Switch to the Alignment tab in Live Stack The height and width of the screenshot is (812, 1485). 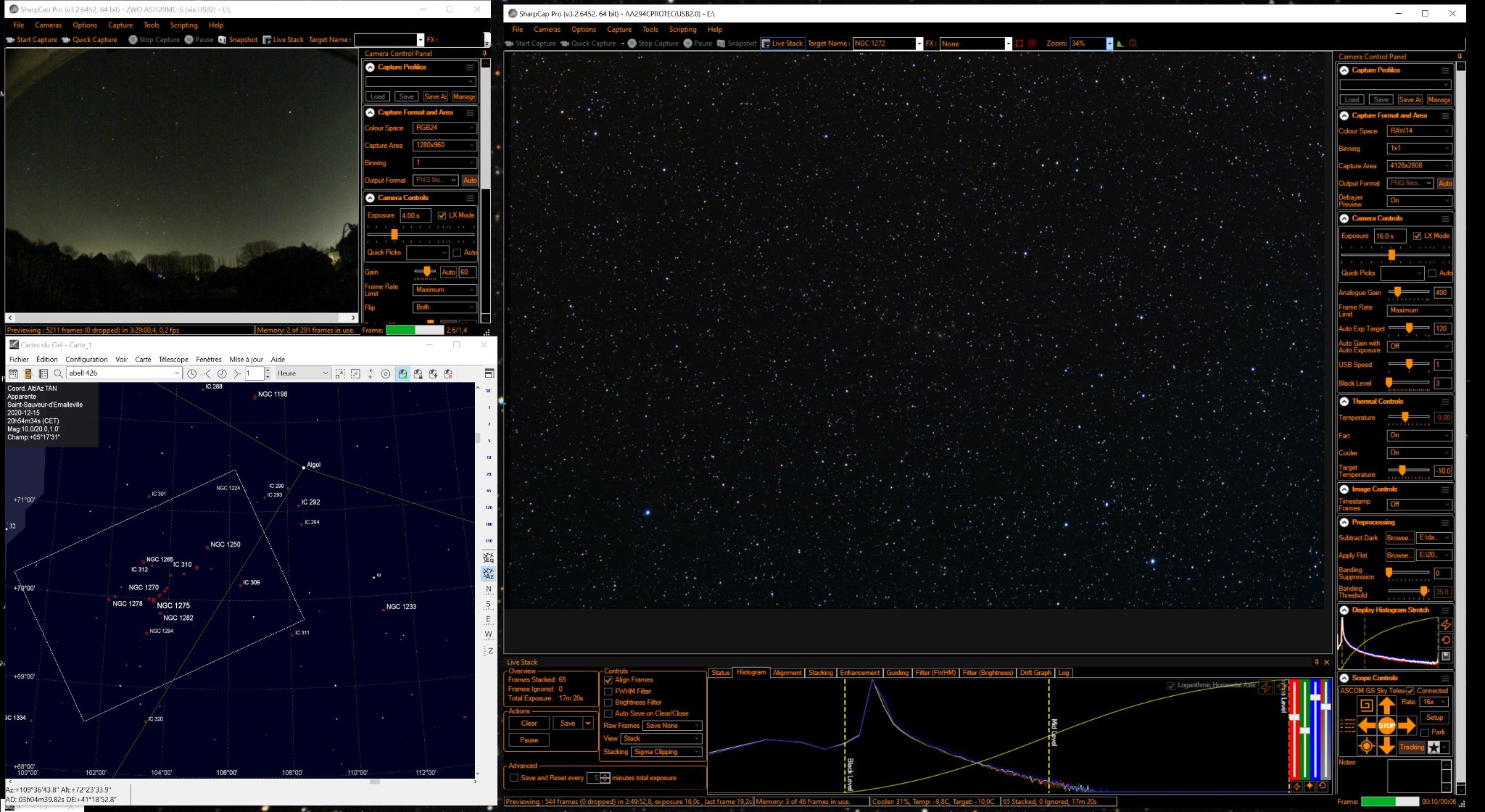787,673
